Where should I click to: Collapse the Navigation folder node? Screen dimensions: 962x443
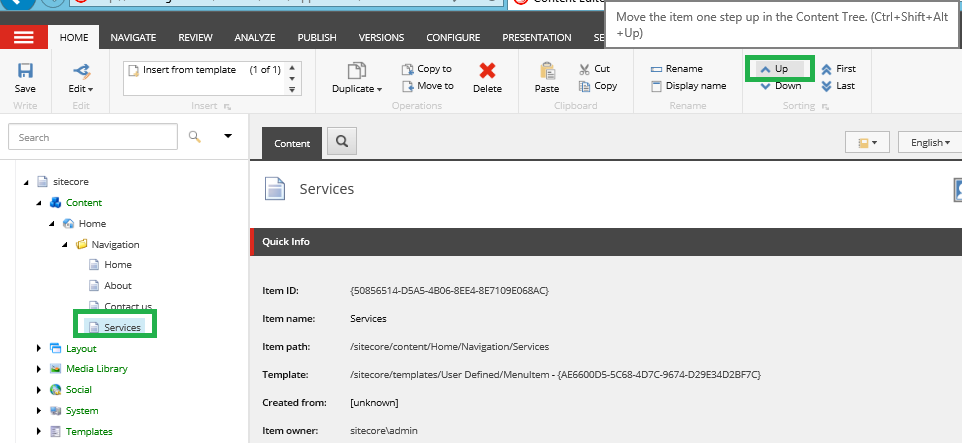click(64, 245)
